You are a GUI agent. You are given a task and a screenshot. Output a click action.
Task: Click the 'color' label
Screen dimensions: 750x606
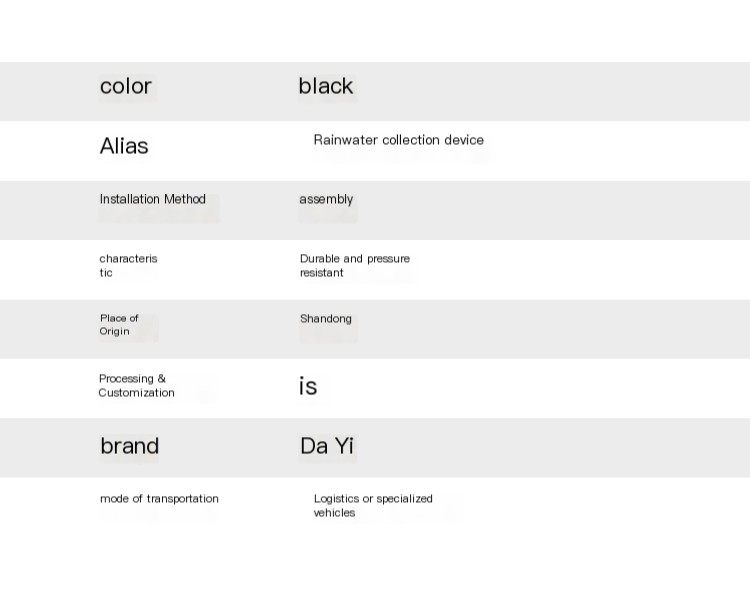coord(126,87)
